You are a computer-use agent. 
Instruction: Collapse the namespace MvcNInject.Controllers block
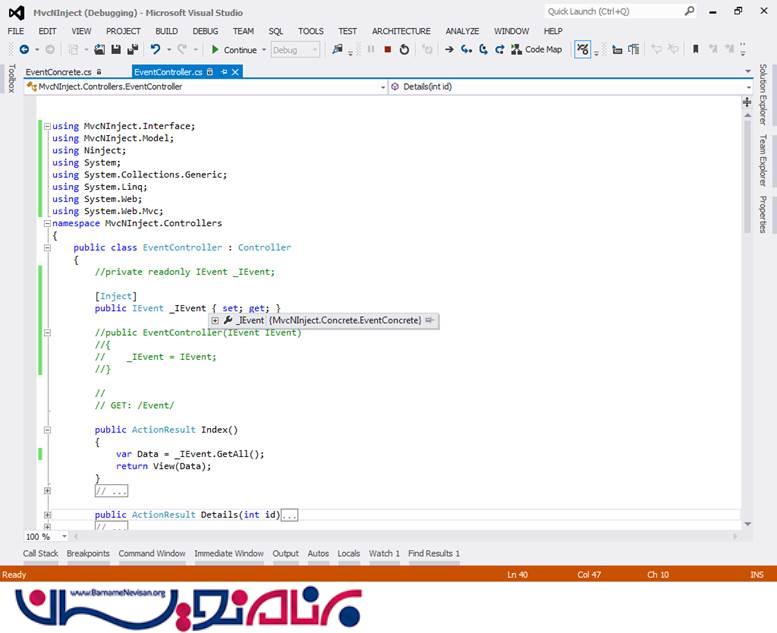tap(46, 224)
